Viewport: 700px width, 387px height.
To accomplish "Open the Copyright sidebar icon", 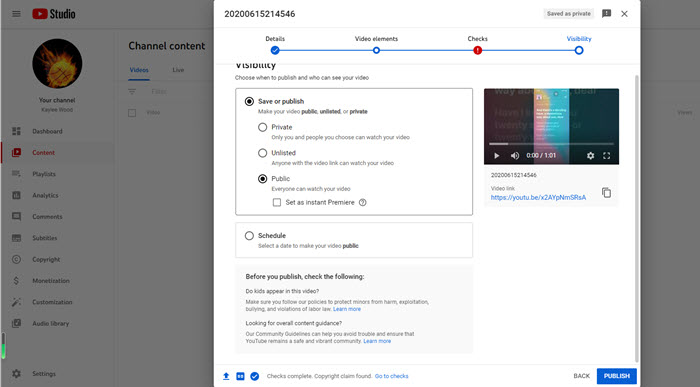I will click(17, 259).
